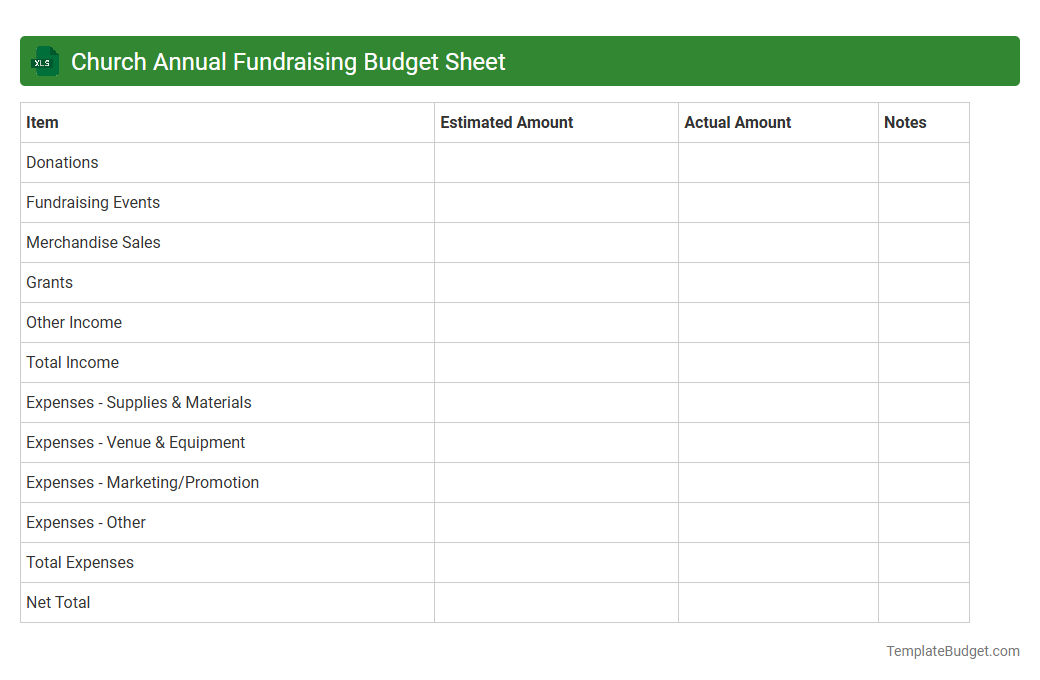Select the Estimated Amount column header

506,122
